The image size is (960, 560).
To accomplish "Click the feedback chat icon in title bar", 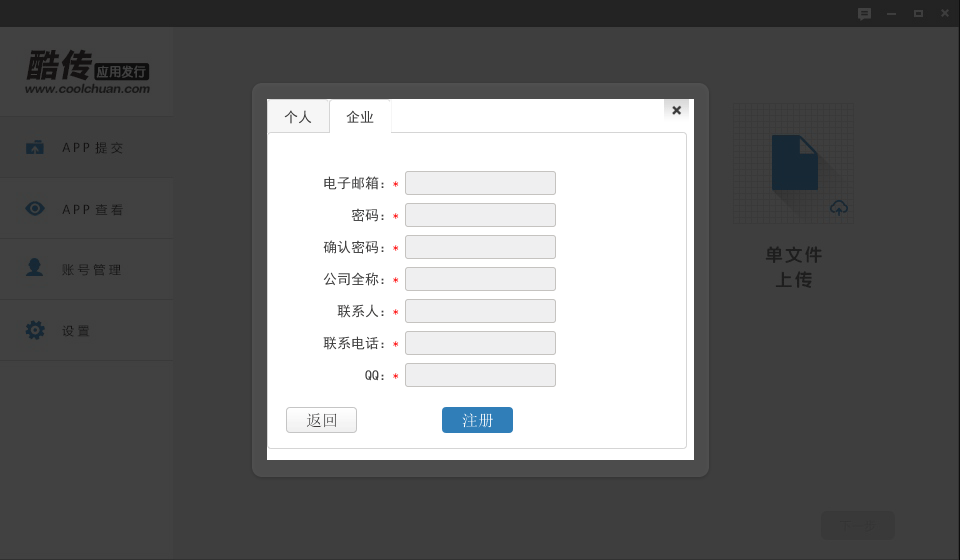I will pyautogui.click(x=864, y=13).
